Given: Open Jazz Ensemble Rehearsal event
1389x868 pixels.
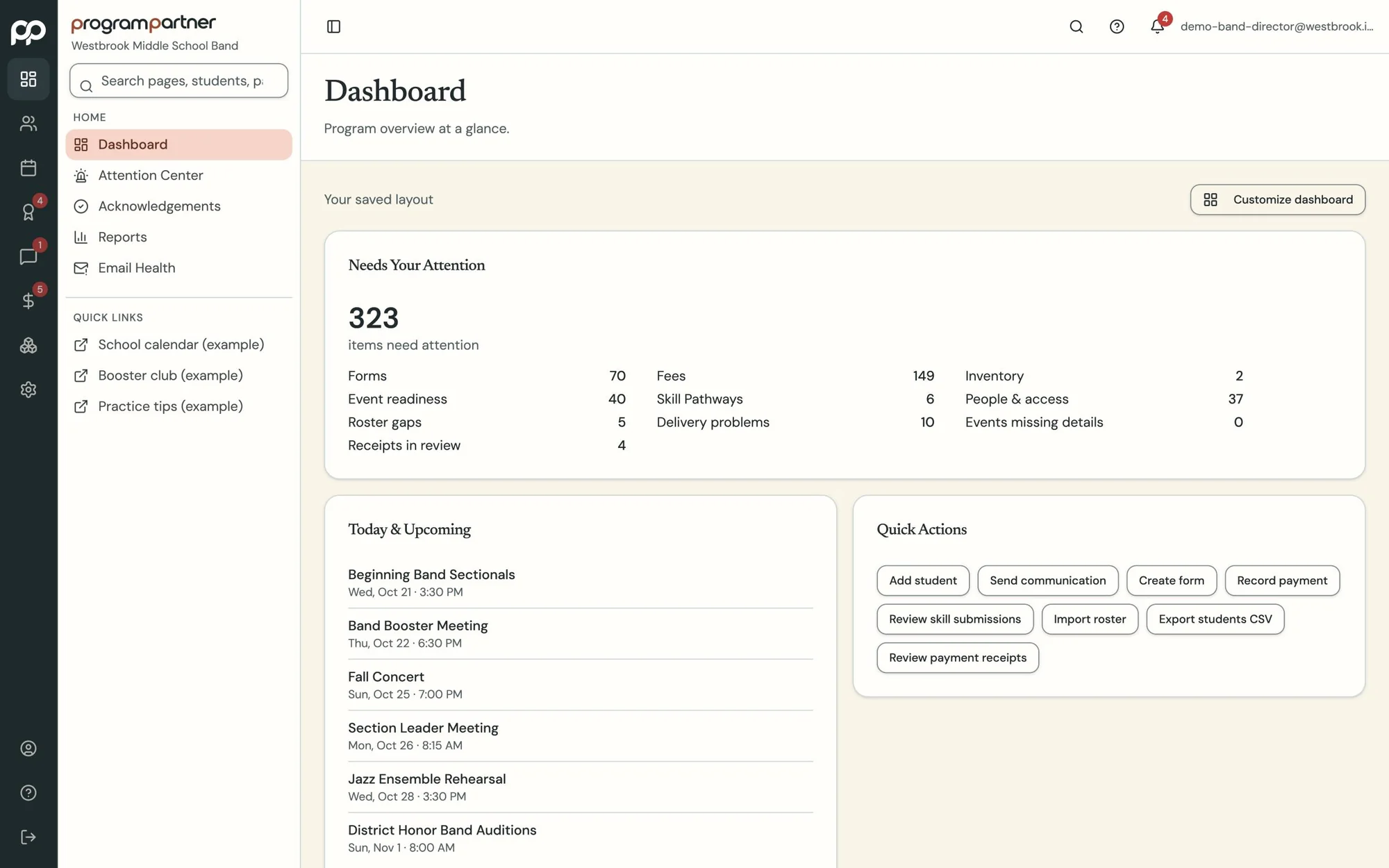Looking at the screenshot, I should [x=581, y=787].
